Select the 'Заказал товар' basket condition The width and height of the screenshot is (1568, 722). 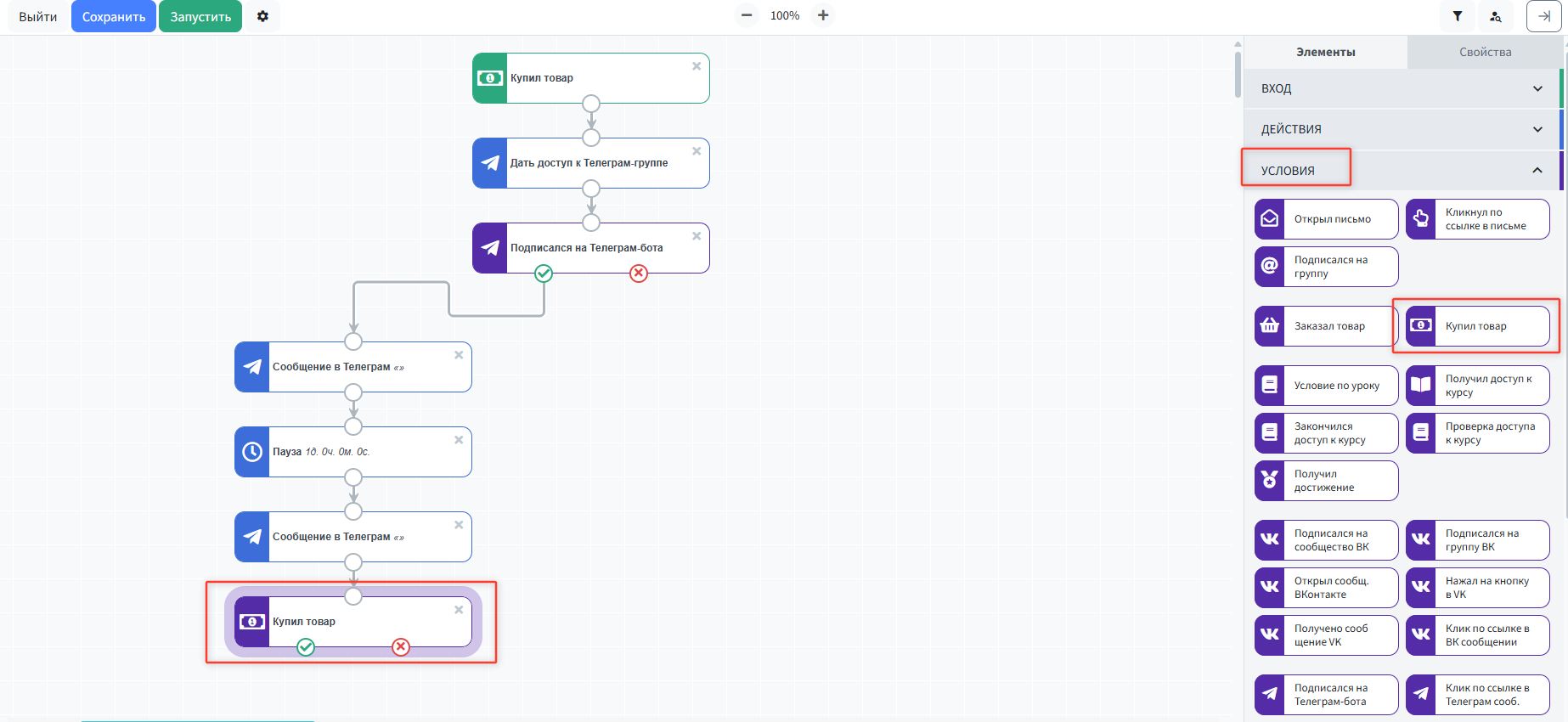click(x=1324, y=326)
